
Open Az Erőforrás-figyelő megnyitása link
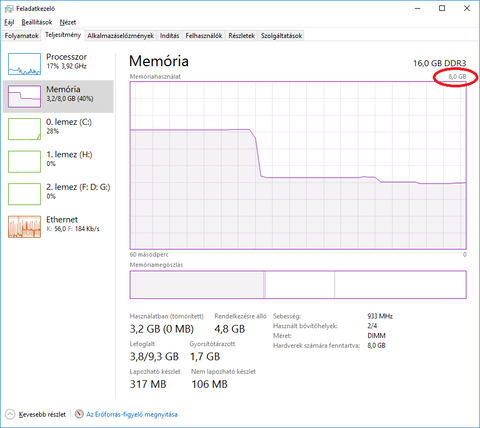(132, 414)
